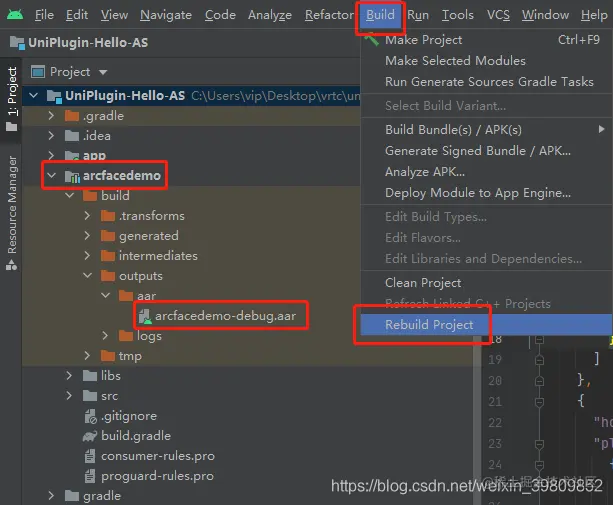Click the .idea folder icon

[72, 136]
